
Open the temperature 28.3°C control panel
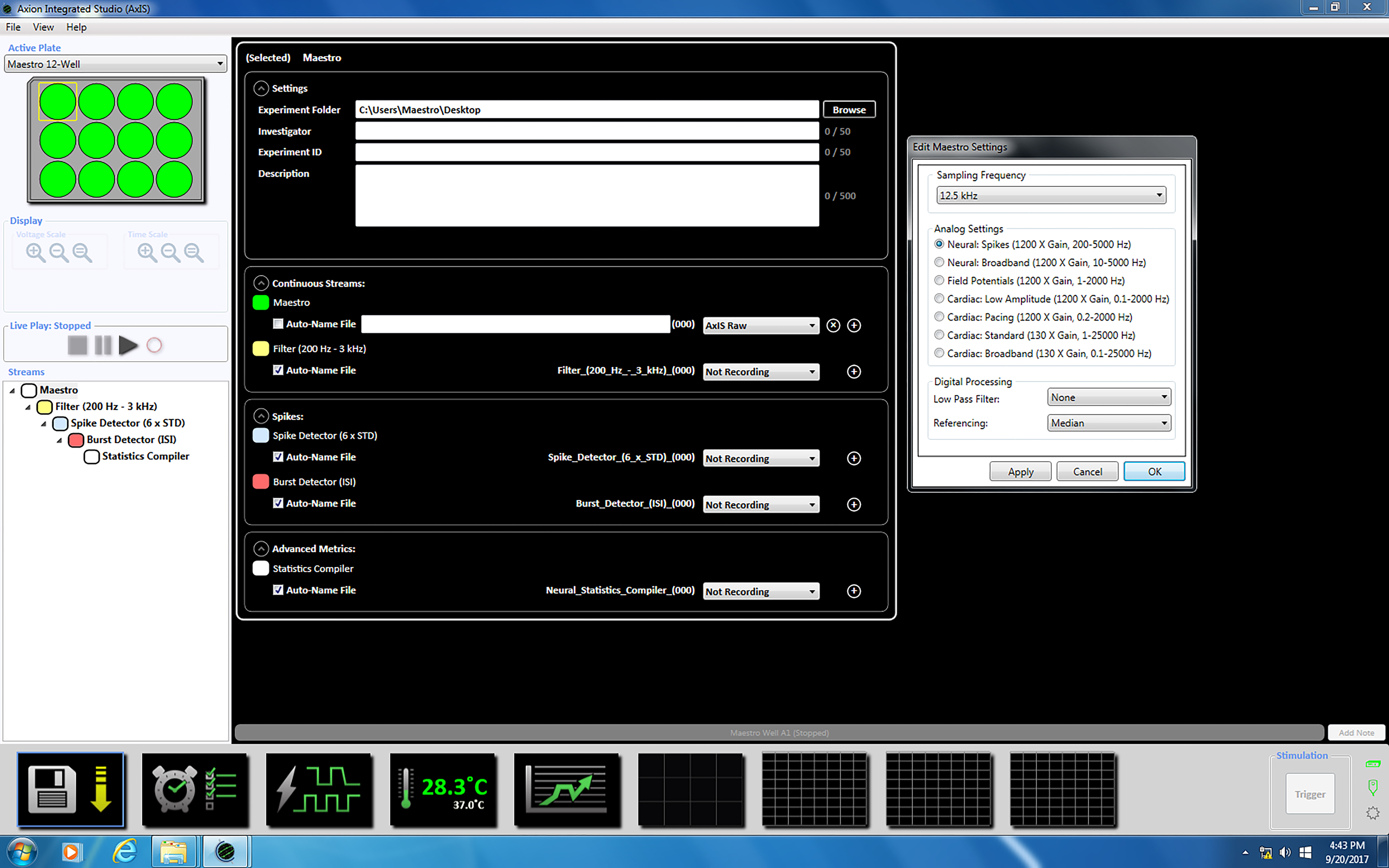[x=443, y=789]
